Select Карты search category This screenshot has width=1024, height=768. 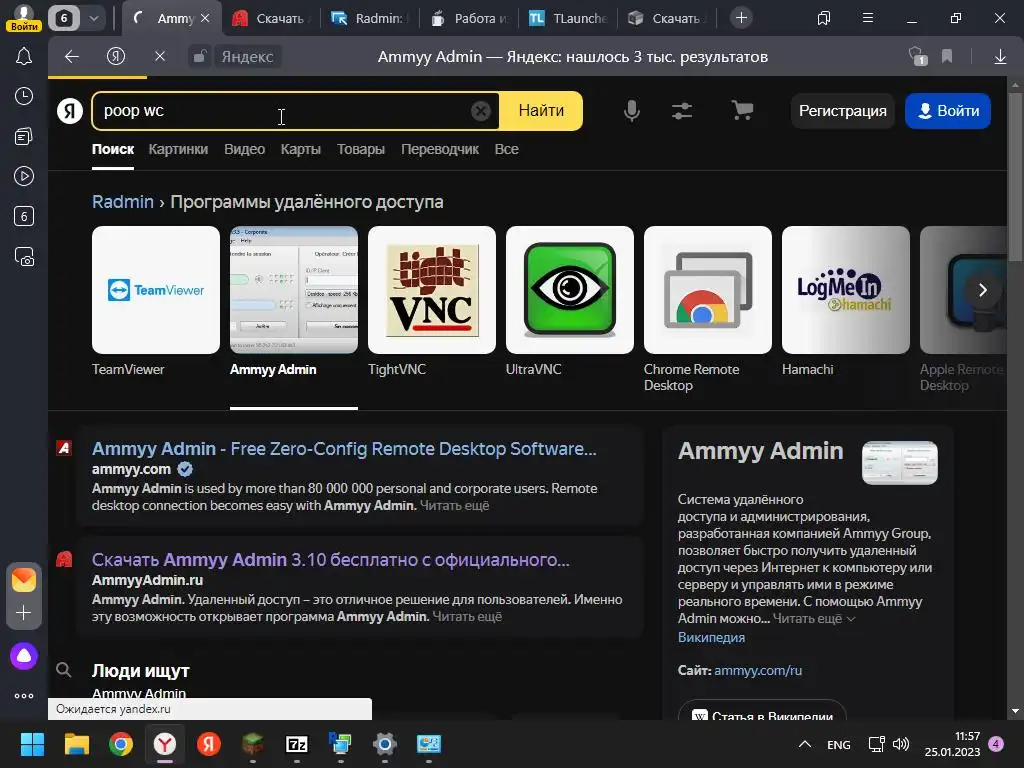[x=300, y=150]
